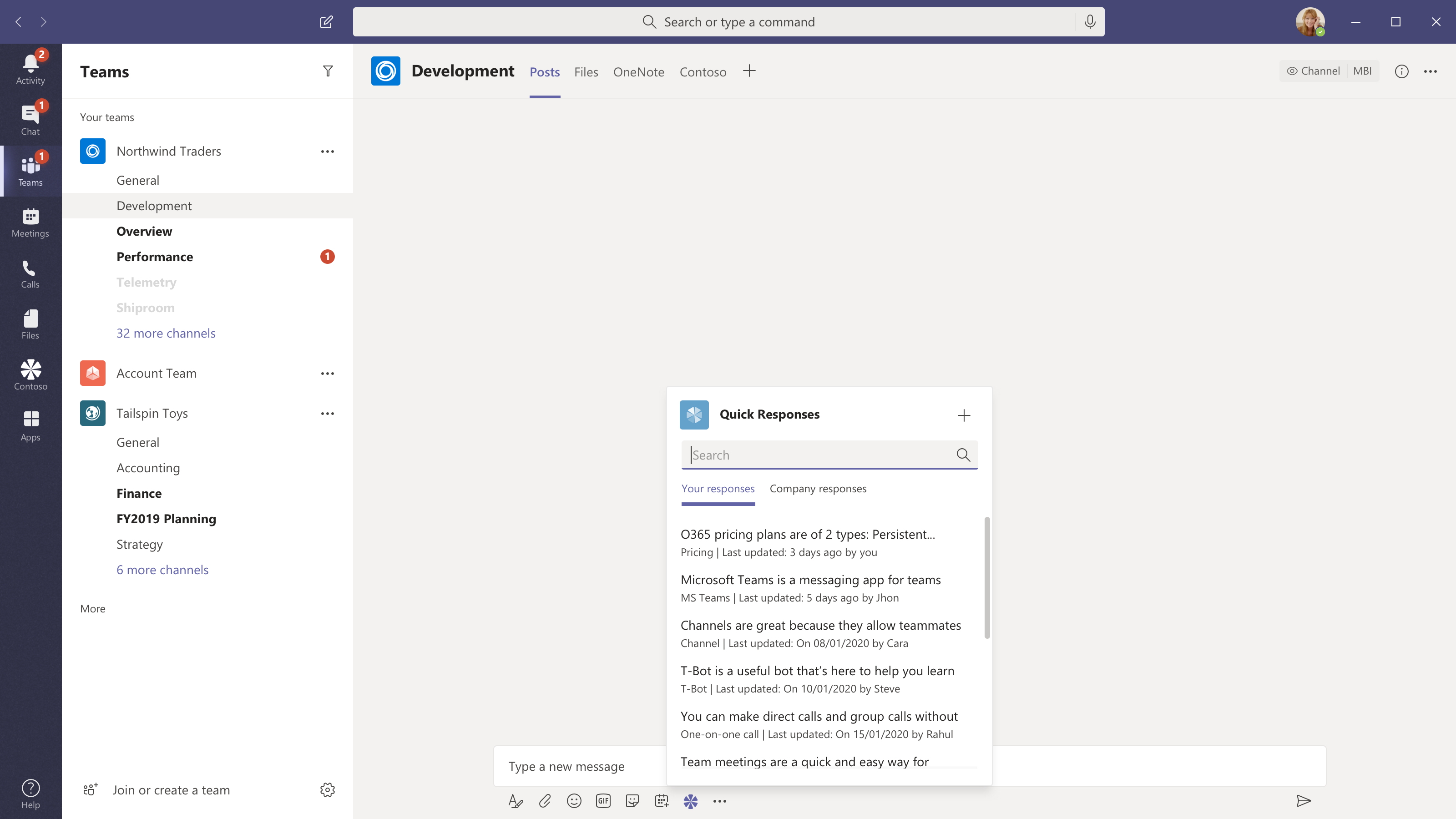Click the compose new chat icon

coord(326,22)
